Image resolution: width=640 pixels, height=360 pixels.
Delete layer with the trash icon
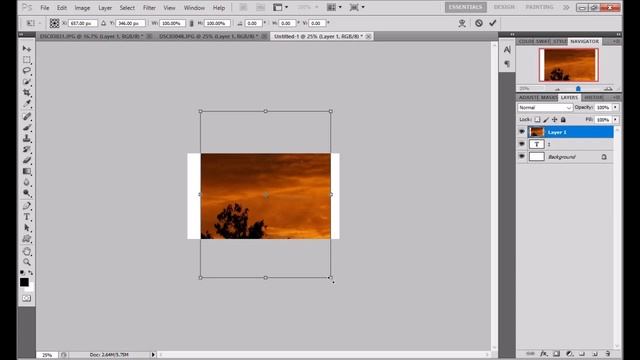pos(608,353)
